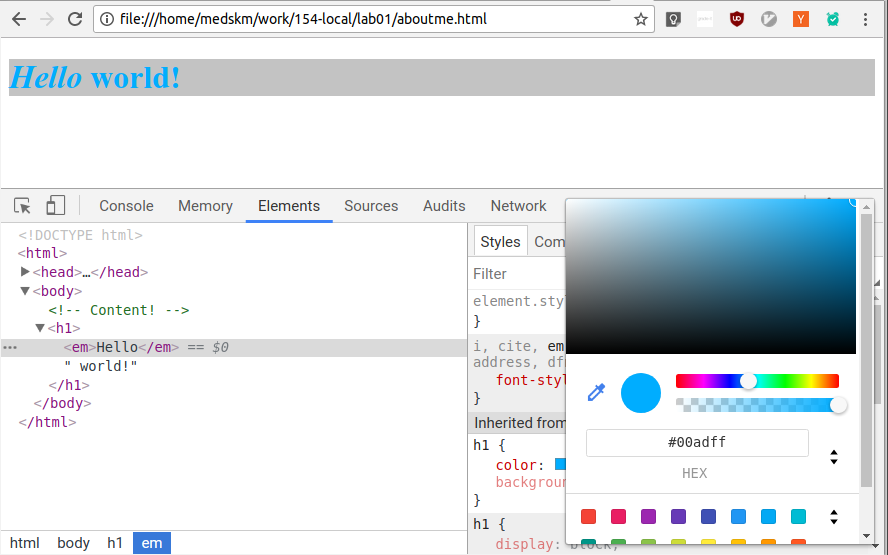This screenshot has height=555, width=888.
Task: Click the inspect element picker icon
Action: [22, 206]
